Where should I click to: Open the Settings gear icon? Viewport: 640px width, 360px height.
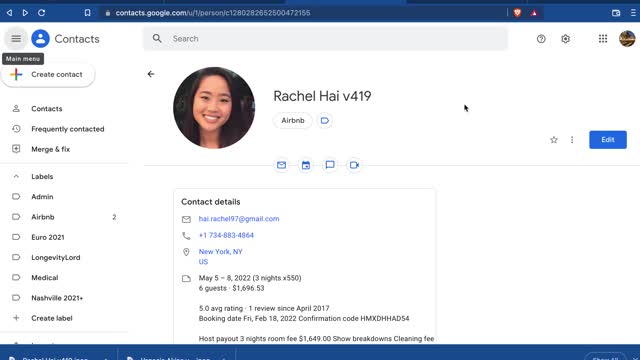pos(565,39)
